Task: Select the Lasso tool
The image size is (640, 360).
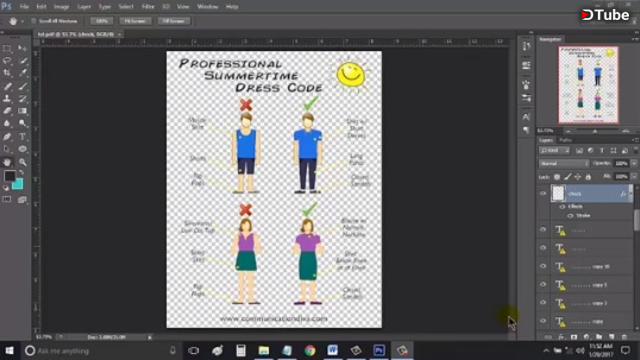Action: [7, 61]
